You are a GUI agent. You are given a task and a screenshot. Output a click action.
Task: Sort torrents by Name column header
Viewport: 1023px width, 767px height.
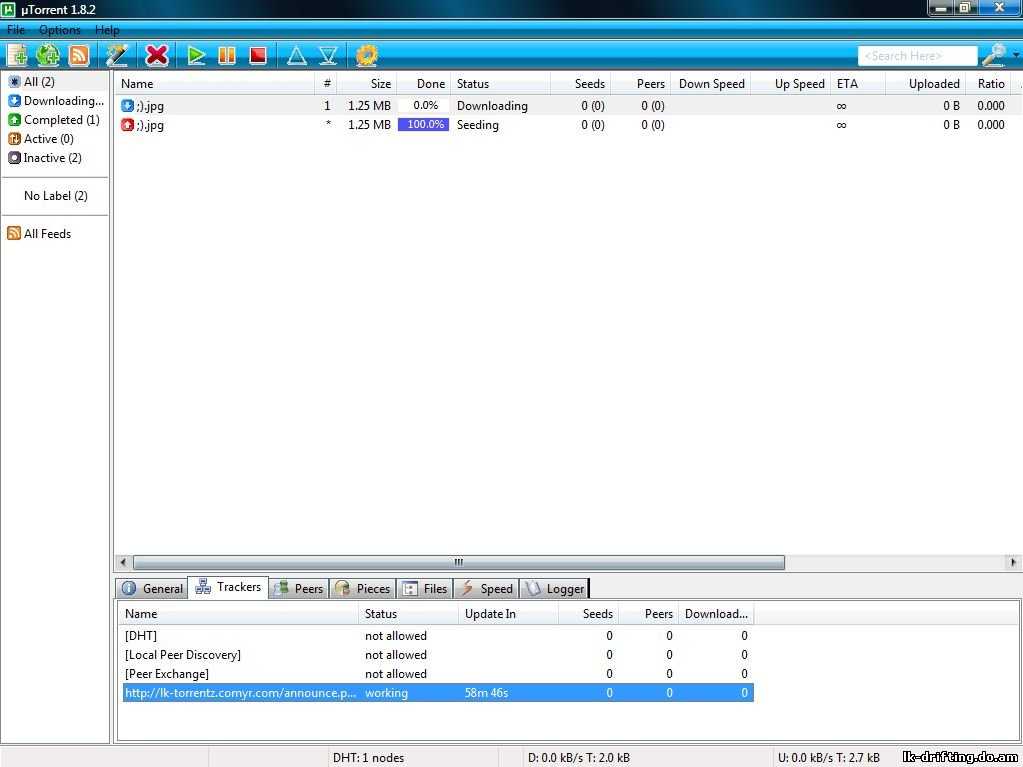217,83
